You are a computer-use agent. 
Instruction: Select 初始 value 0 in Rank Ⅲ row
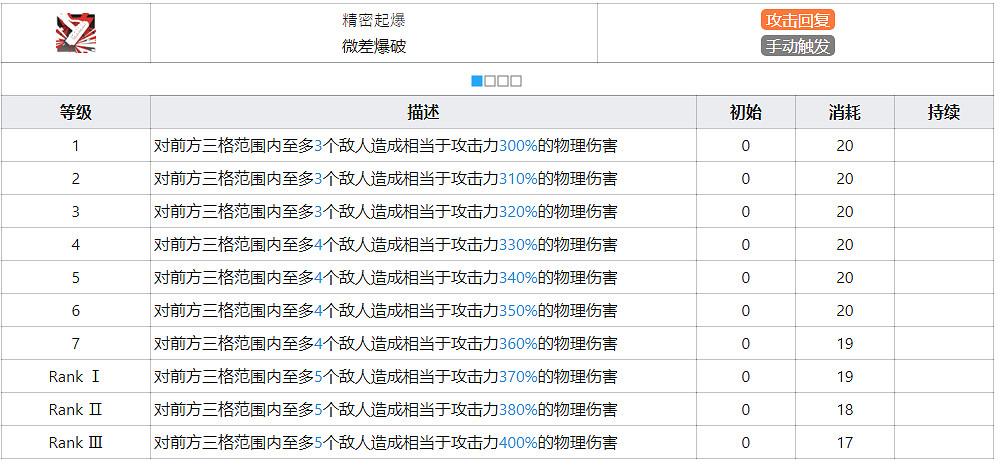(746, 443)
